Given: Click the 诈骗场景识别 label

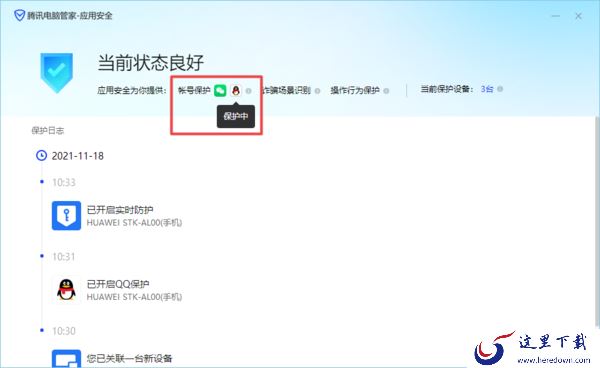Looking at the screenshot, I should [x=287, y=91].
